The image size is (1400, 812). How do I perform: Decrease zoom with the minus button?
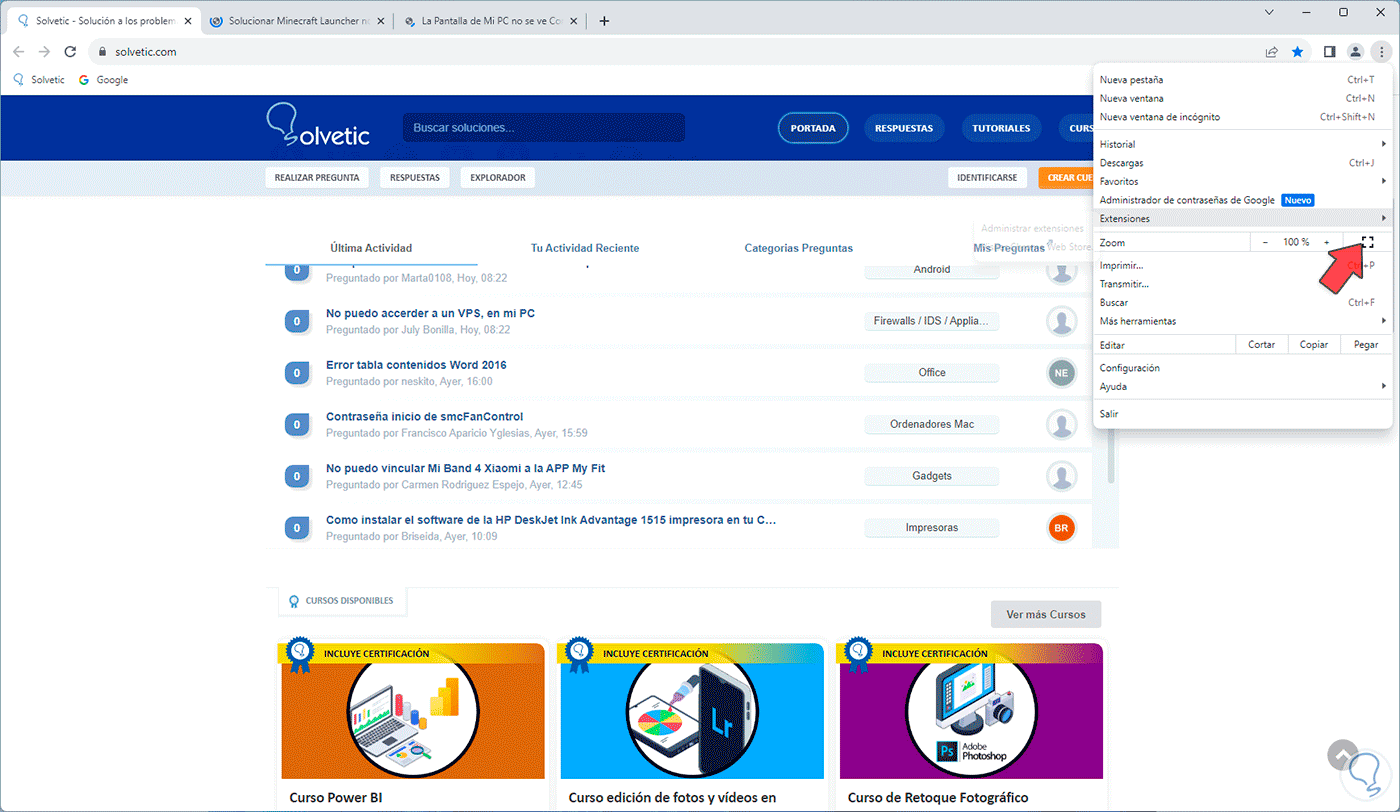pos(1265,242)
